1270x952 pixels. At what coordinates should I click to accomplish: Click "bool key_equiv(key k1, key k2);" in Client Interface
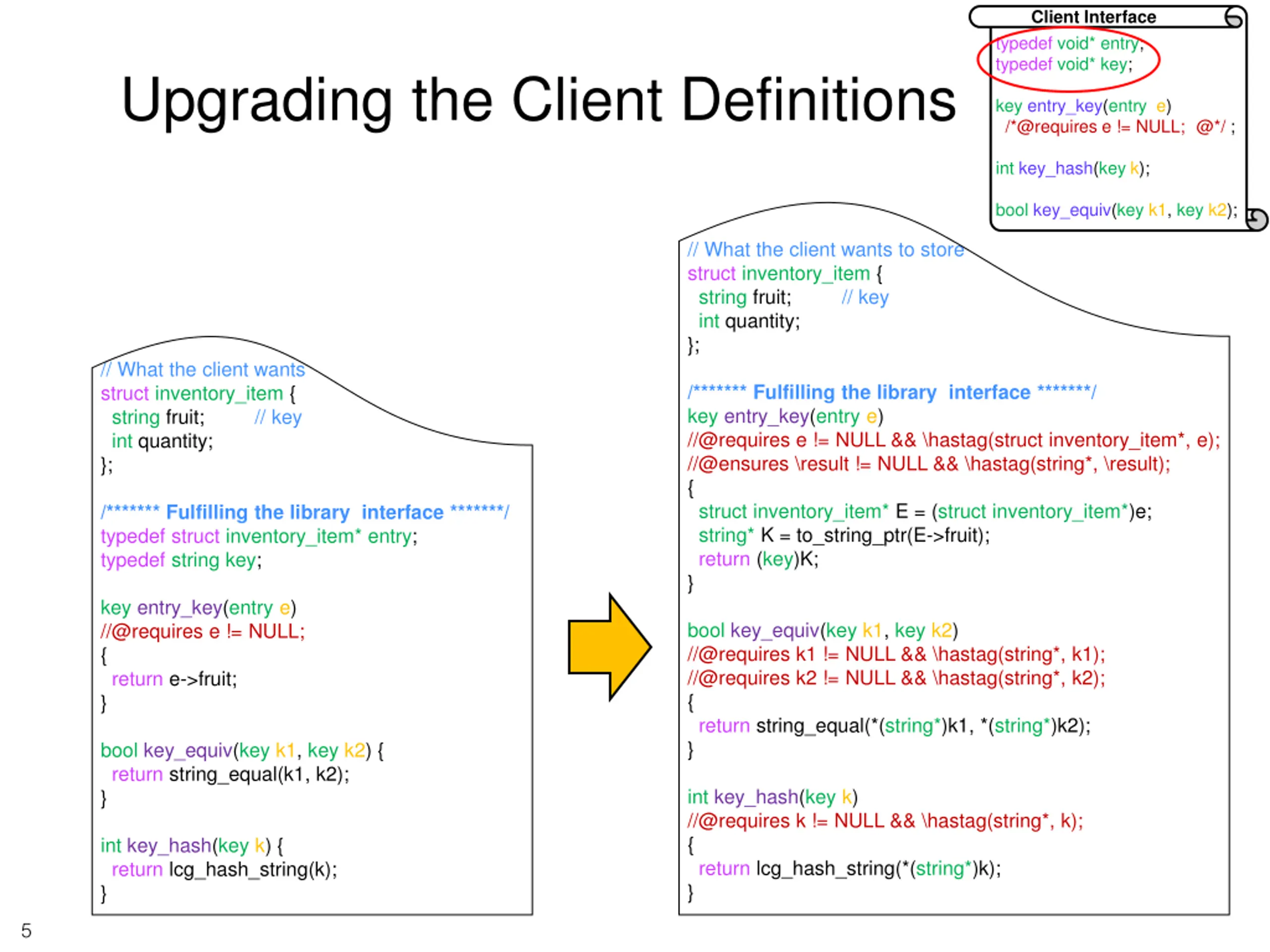click(1116, 210)
